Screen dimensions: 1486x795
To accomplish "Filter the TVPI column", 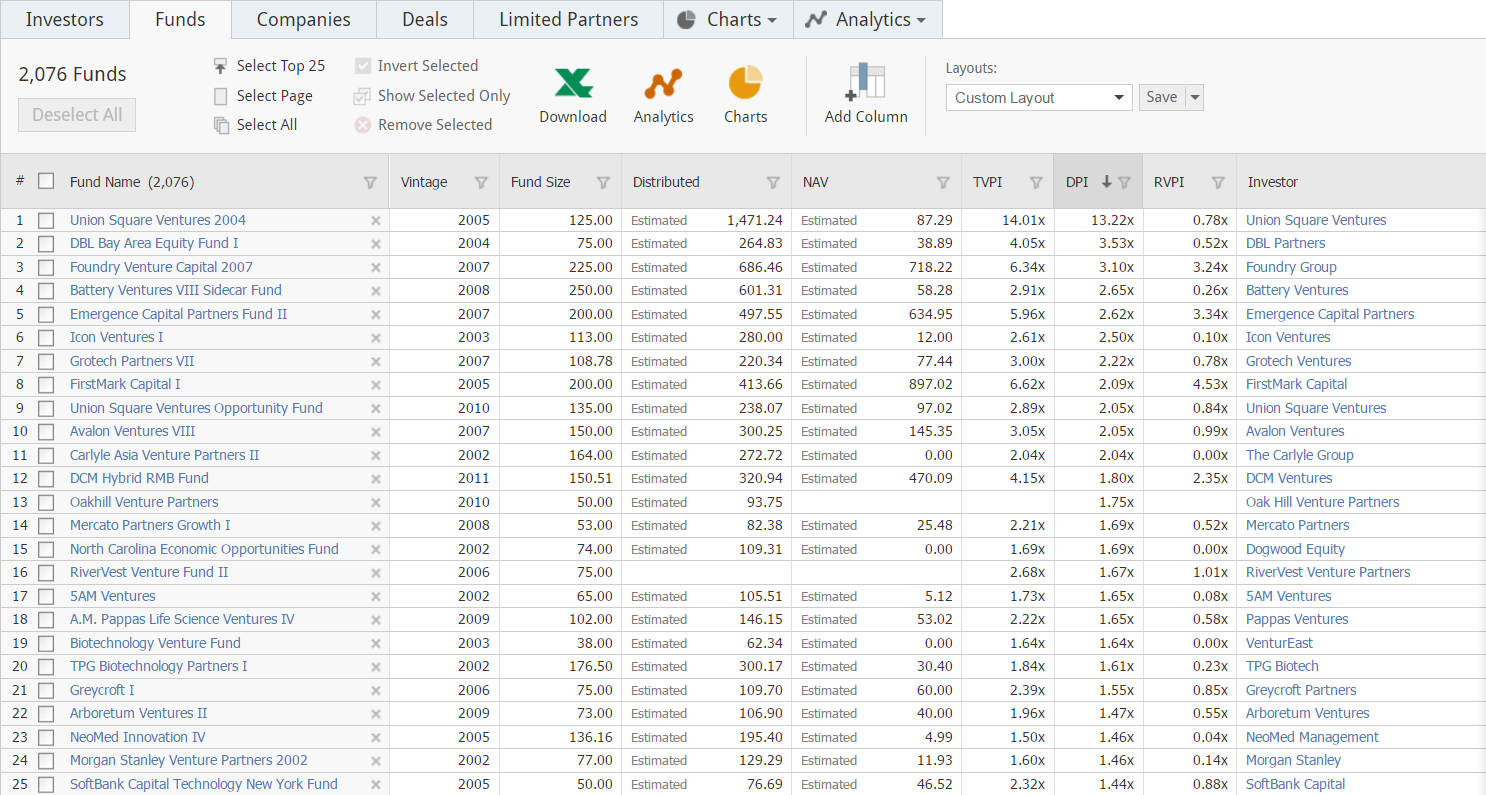I will pos(1037,182).
